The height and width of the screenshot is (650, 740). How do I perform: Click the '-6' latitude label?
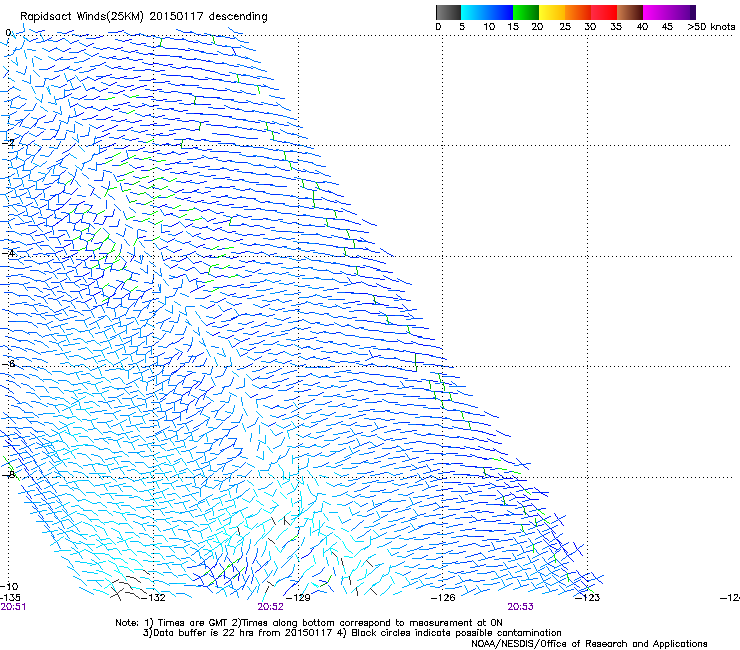point(8,363)
